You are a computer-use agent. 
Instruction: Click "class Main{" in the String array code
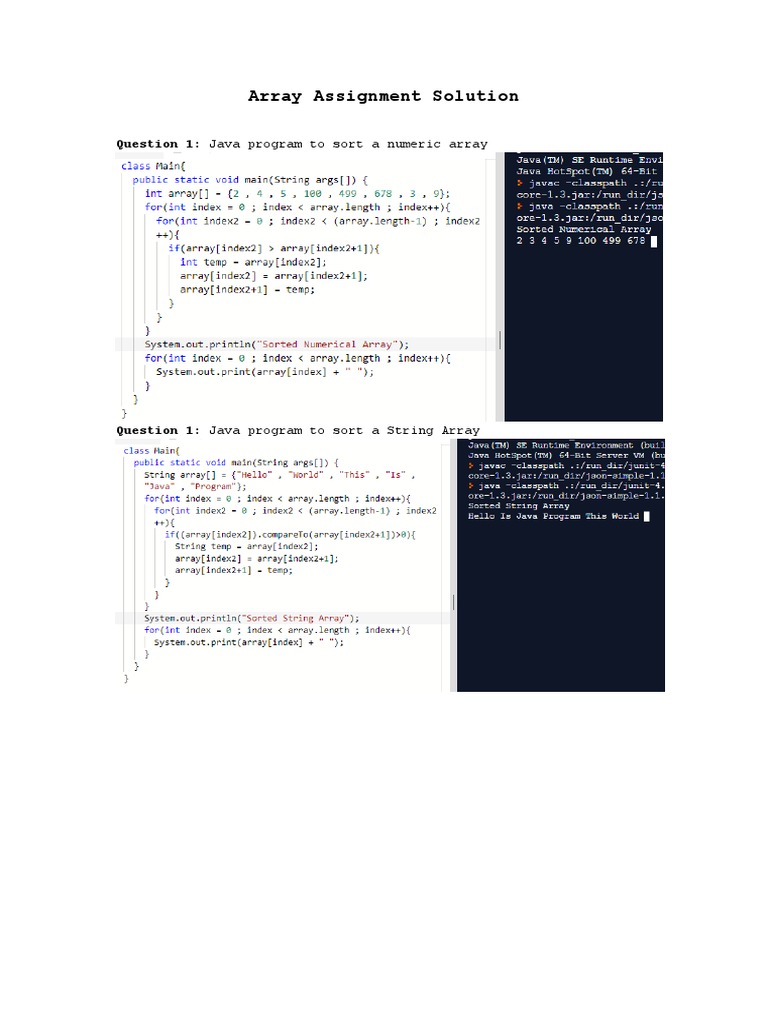click(152, 451)
